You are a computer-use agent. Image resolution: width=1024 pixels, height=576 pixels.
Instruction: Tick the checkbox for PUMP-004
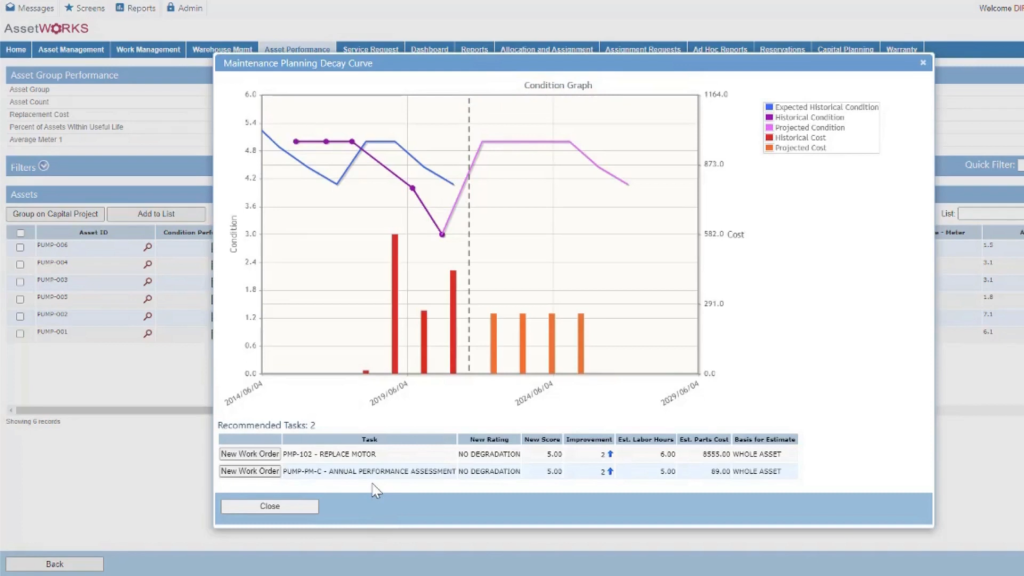[21, 264]
